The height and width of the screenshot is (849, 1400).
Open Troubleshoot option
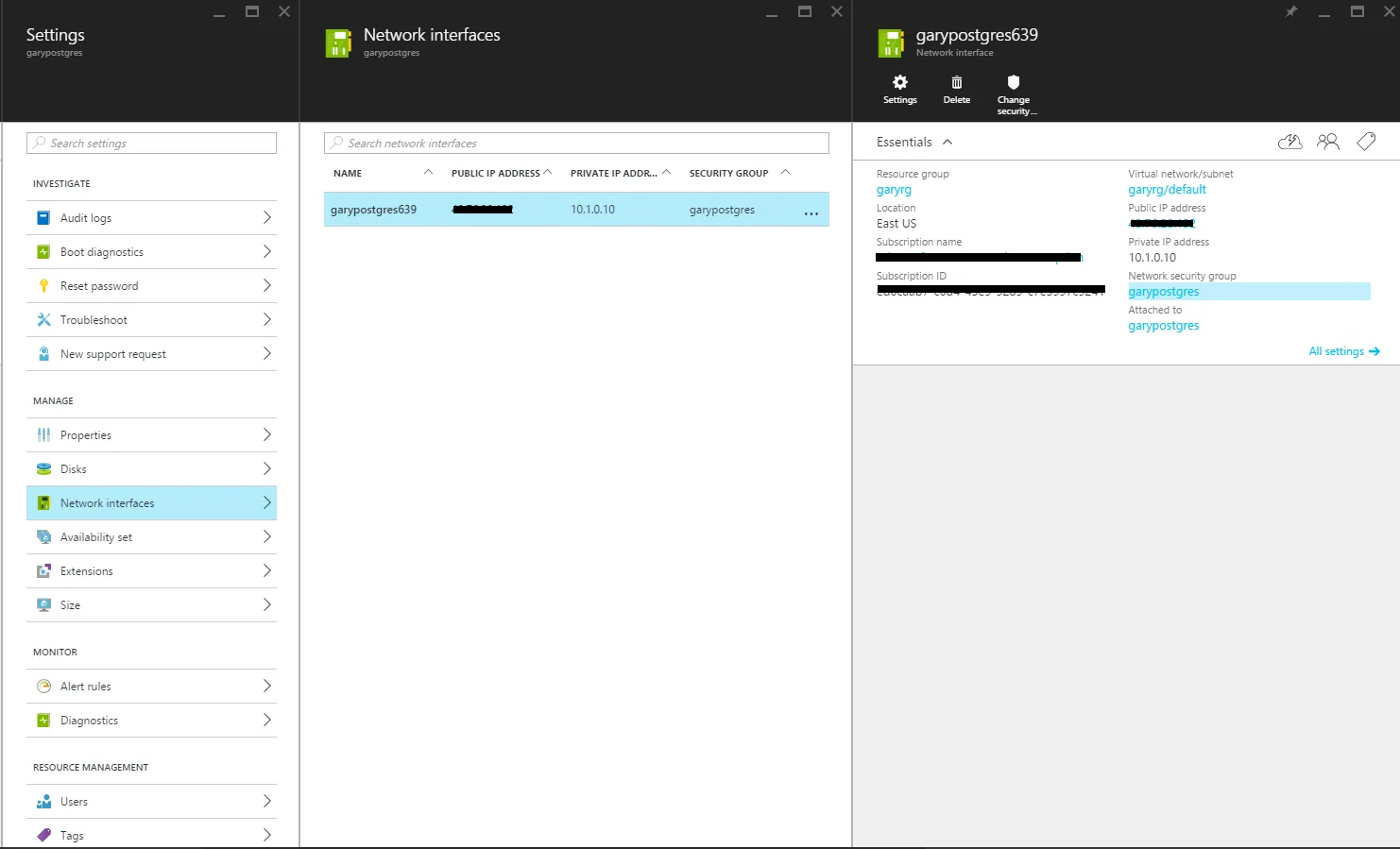(x=151, y=320)
